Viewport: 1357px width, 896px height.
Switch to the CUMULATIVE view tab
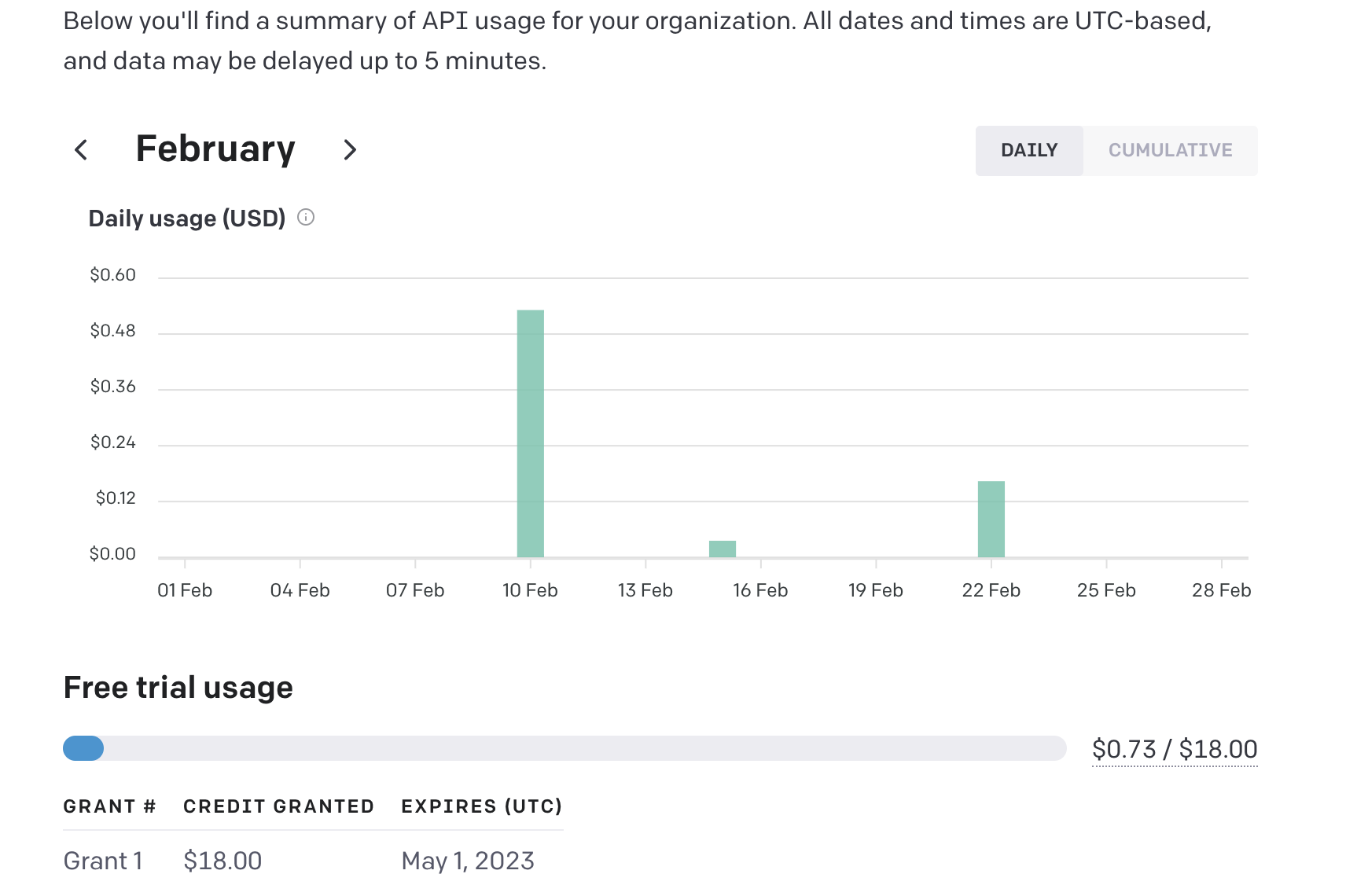[x=1171, y=150]
